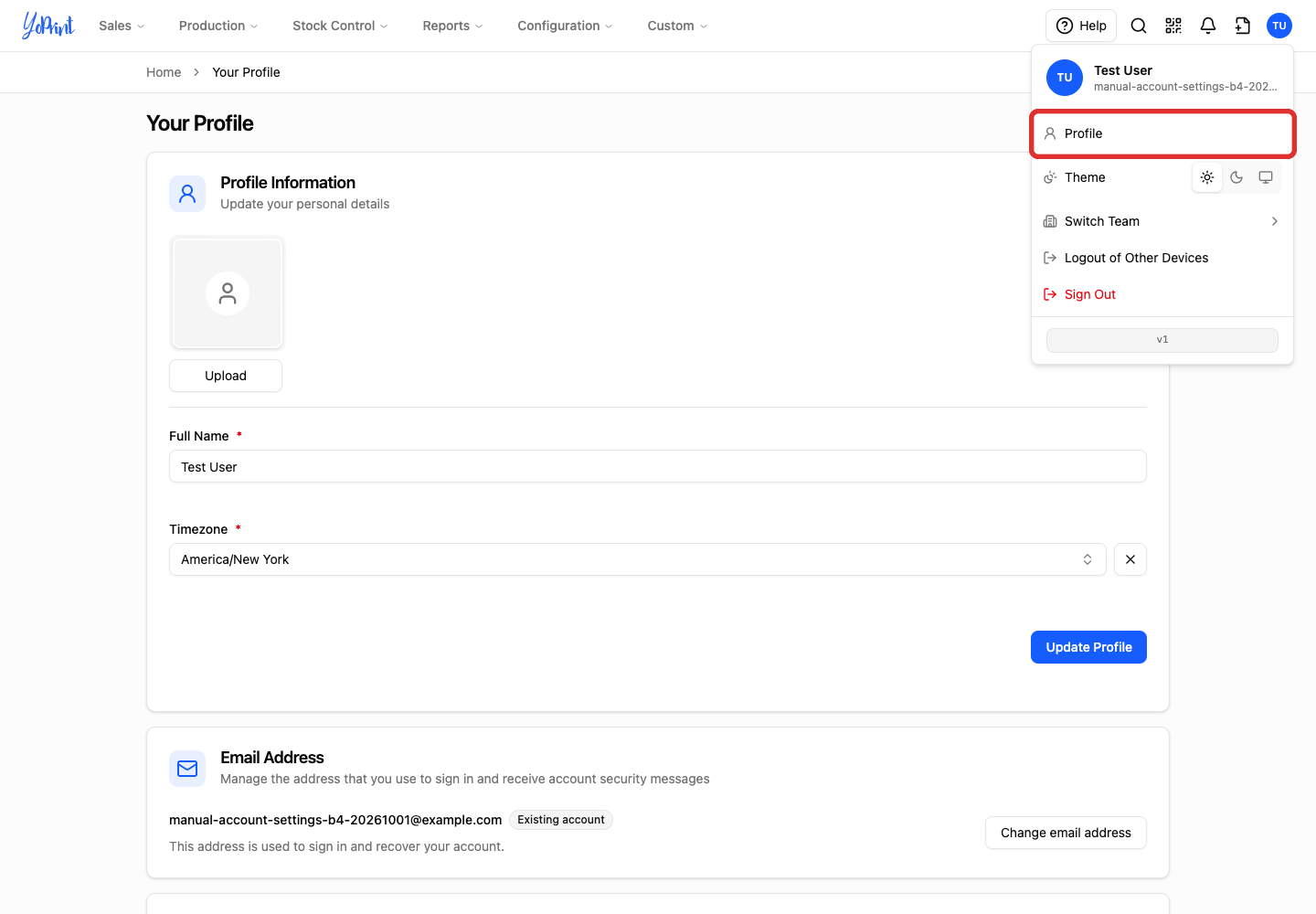Click the Existing account badge
The image size is (1316, 914).
[x=561, y=820]
